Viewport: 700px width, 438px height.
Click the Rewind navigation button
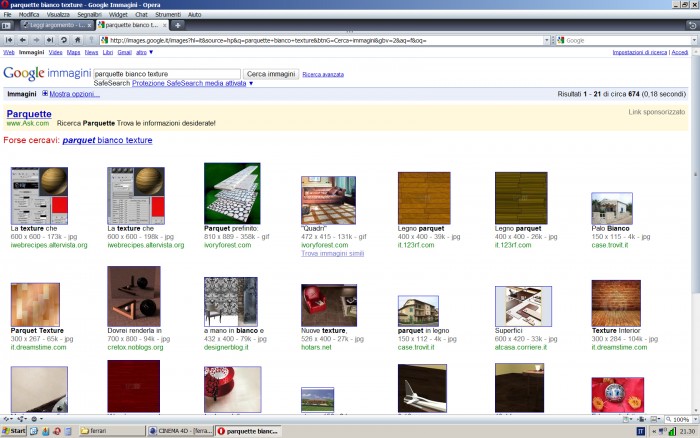[x=9, y=40]
